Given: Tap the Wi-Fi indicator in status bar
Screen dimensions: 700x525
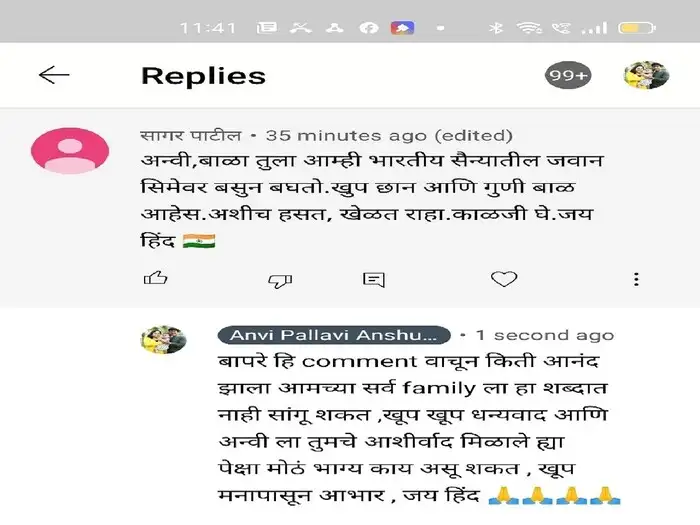Looking at the screenshot, I should (529, 28).
